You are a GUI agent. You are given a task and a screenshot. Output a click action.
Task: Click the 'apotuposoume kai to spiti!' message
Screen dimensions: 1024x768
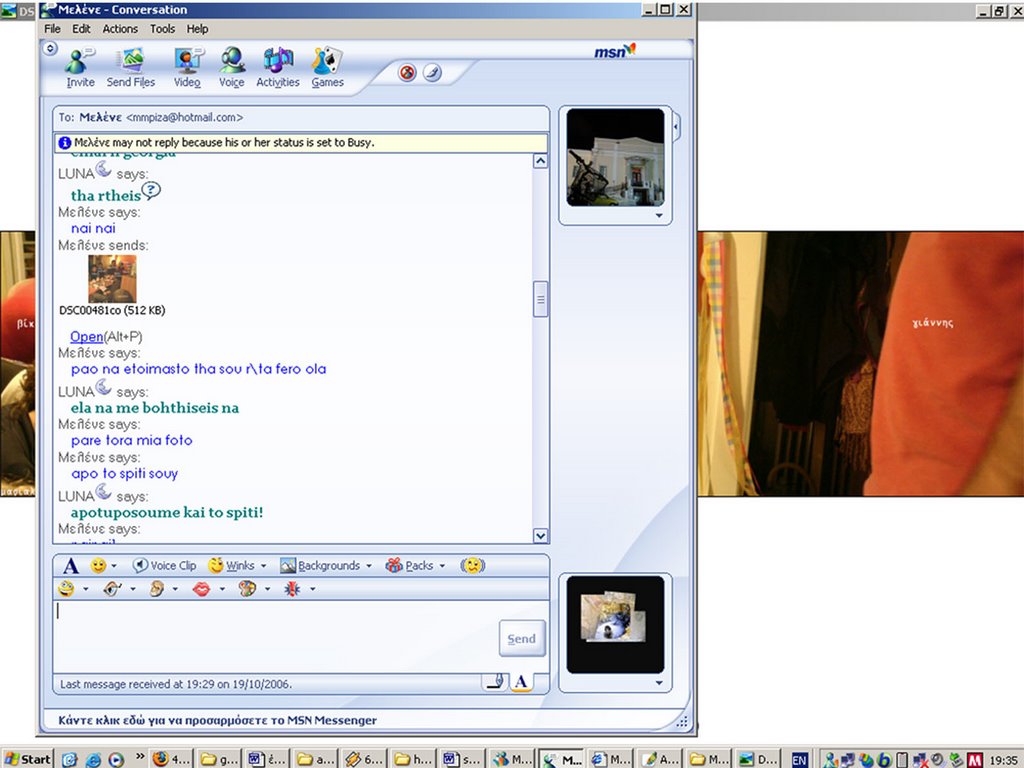[167, 512]
